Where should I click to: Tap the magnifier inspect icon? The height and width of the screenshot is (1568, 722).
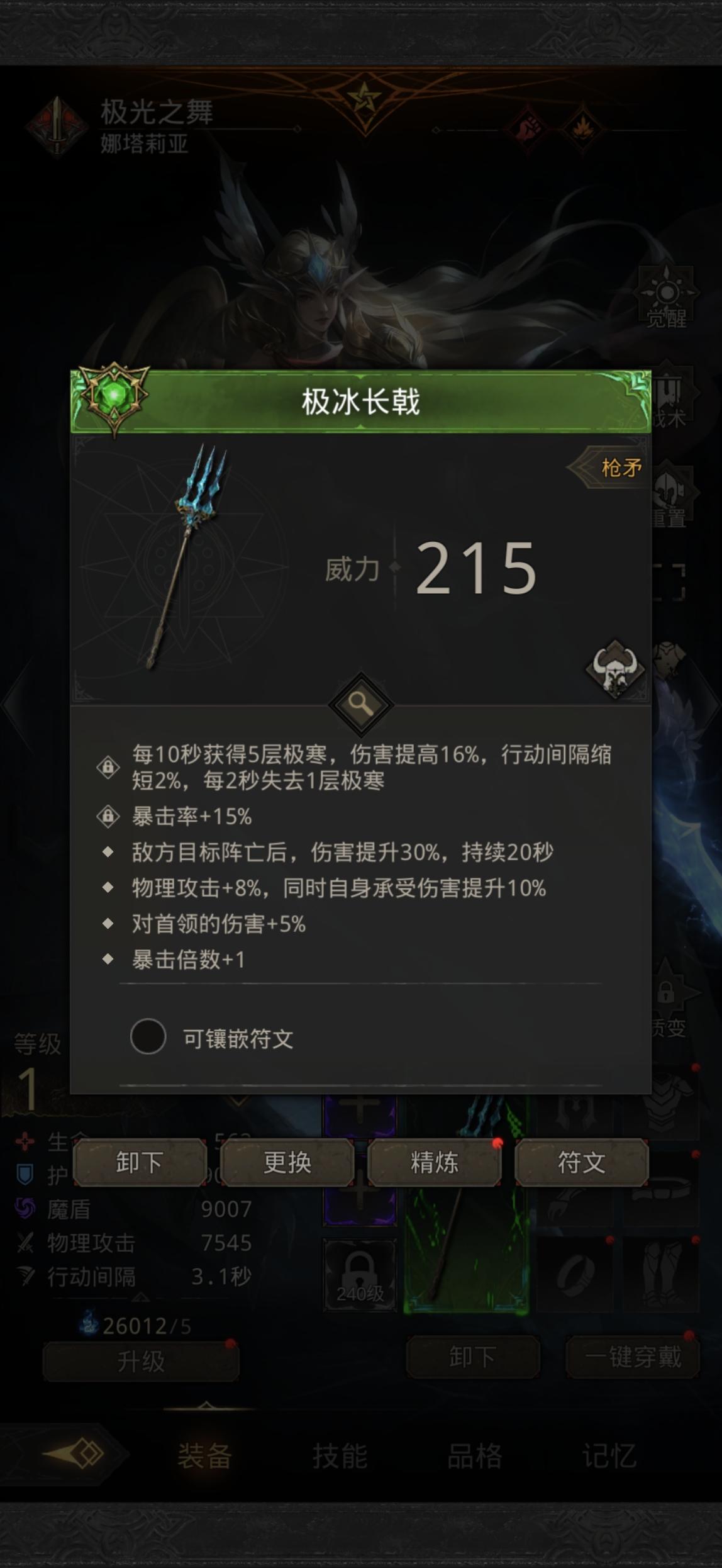click(361, 703)
